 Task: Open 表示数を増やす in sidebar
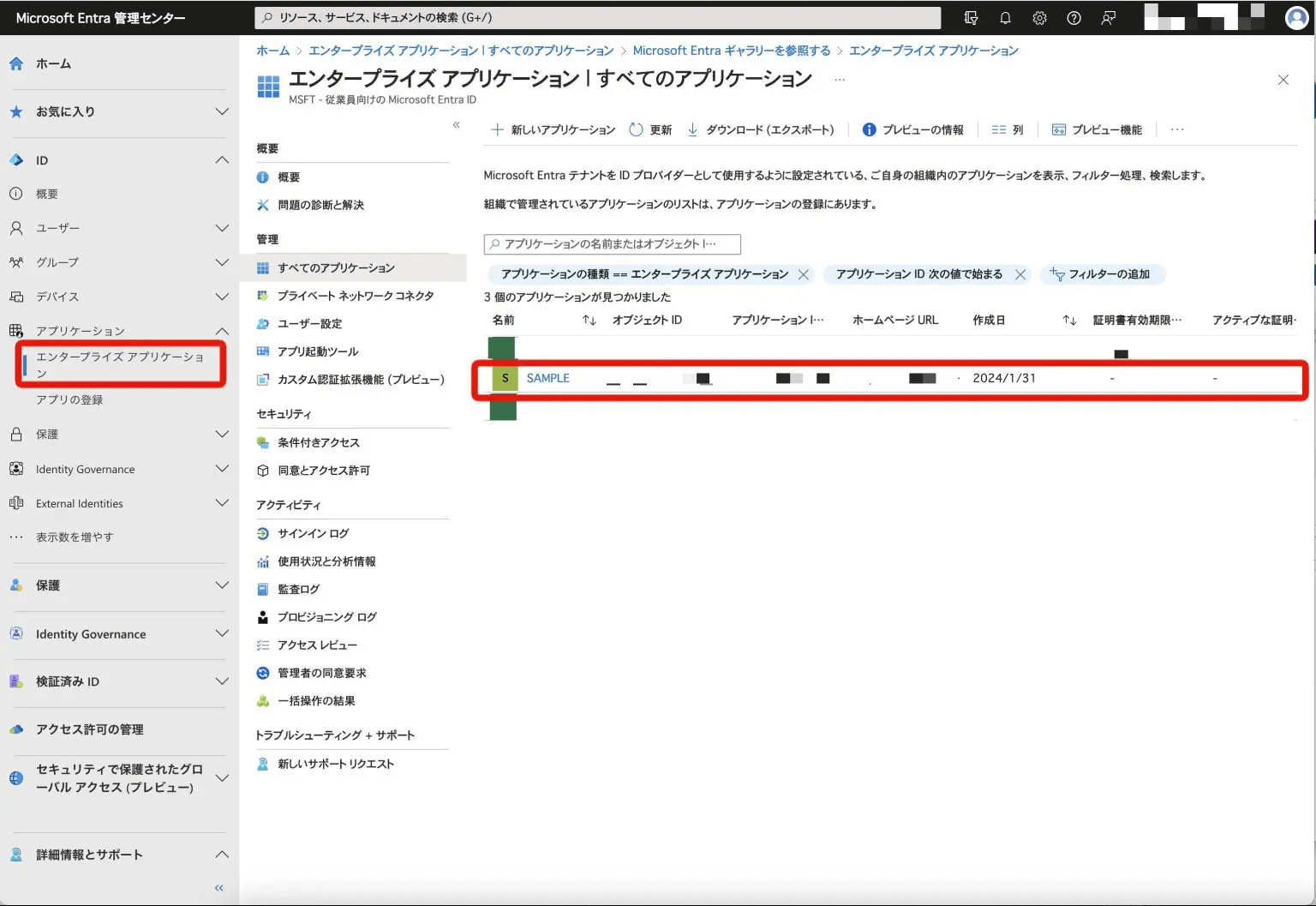point(75,537)
